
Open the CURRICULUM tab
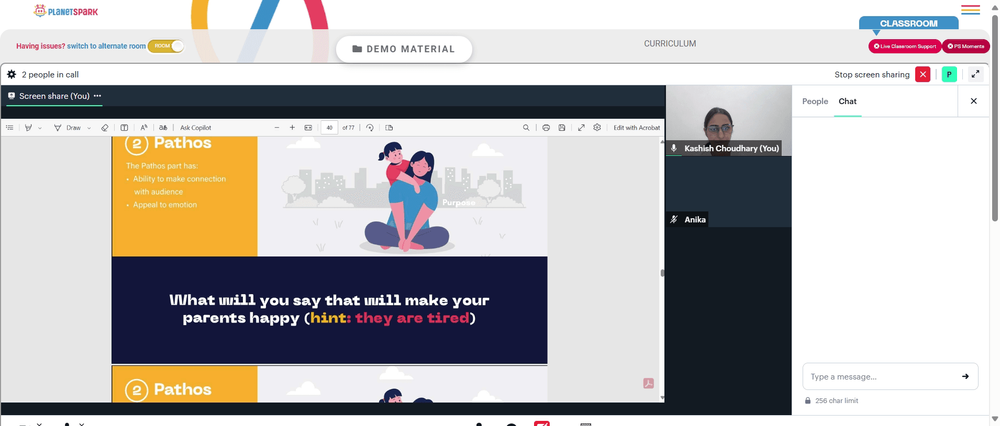pyautogui.click(x=670, y=44)
